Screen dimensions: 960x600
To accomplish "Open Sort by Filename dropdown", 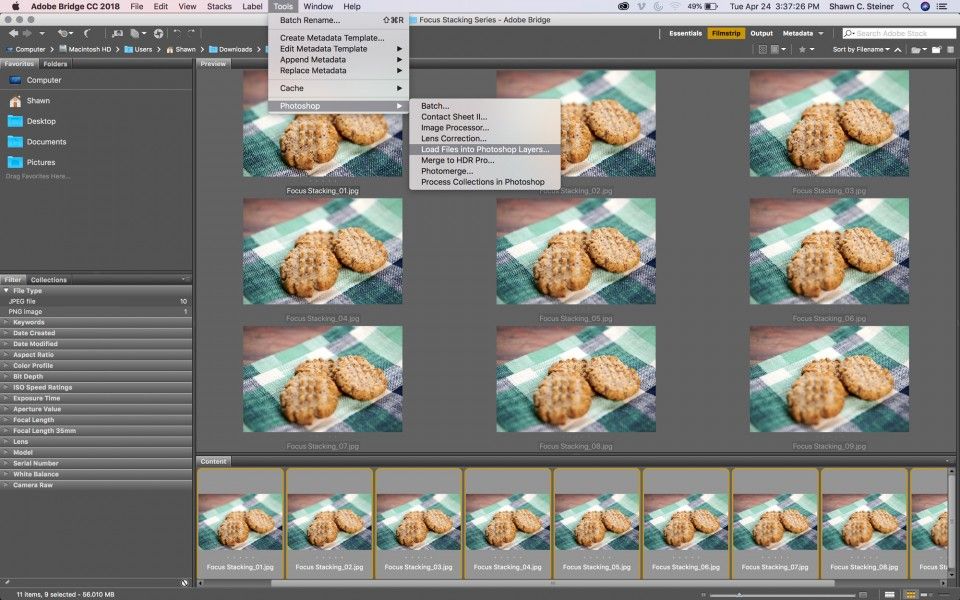I will [861, 50].
